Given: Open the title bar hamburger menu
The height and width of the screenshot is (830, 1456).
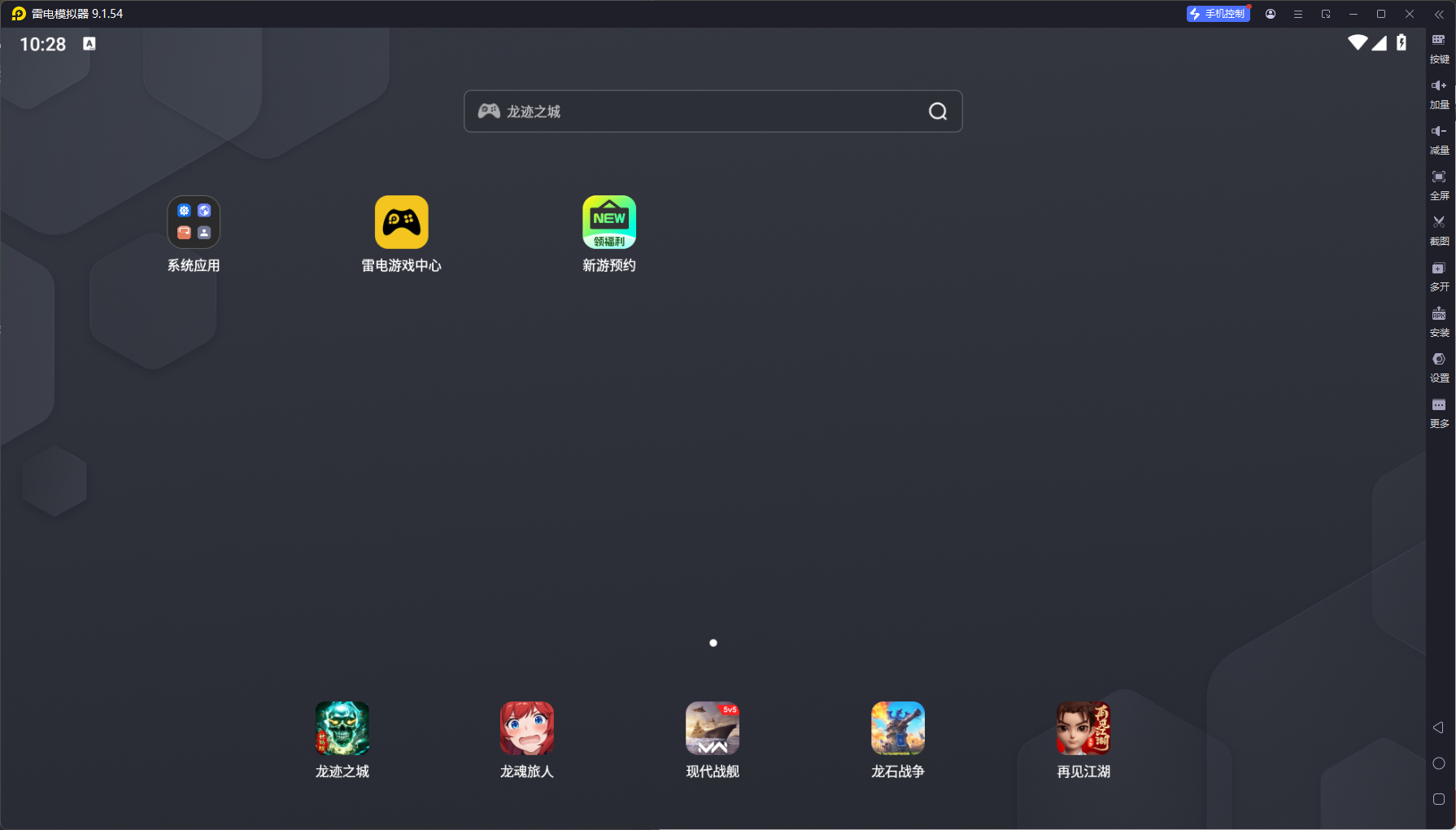Looking at the screenshot, I should [1298, 14].
